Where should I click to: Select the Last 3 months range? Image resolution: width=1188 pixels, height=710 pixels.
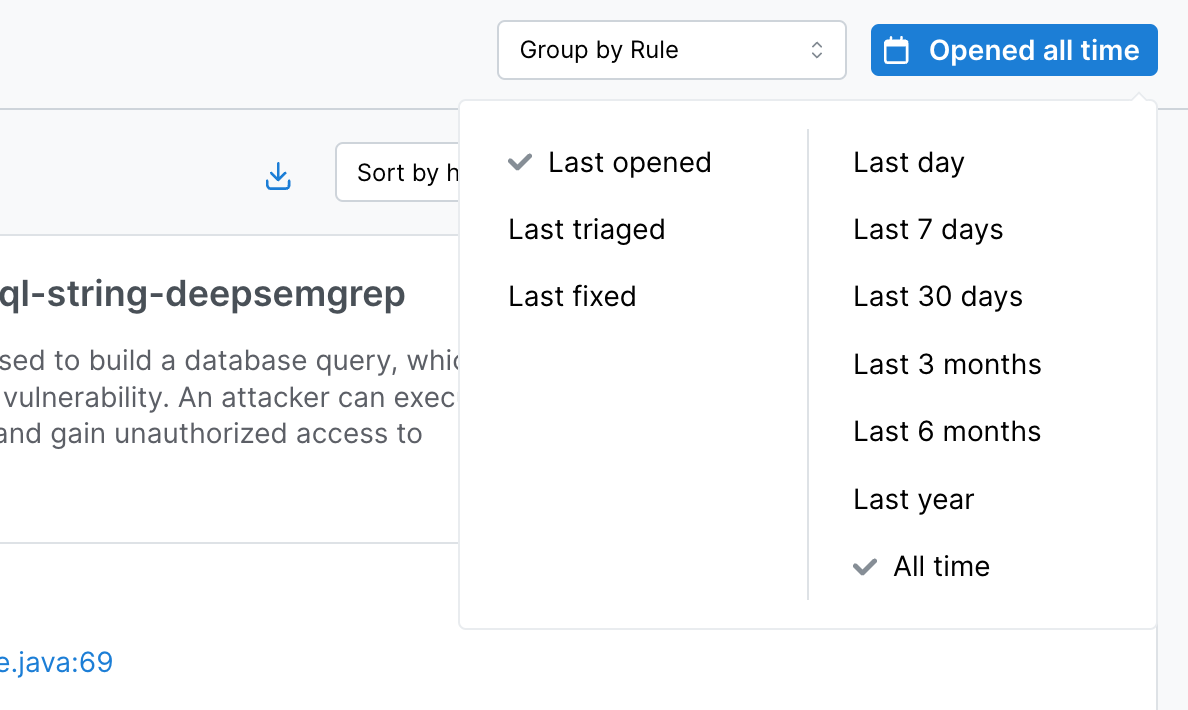click(x=946, y=365)
